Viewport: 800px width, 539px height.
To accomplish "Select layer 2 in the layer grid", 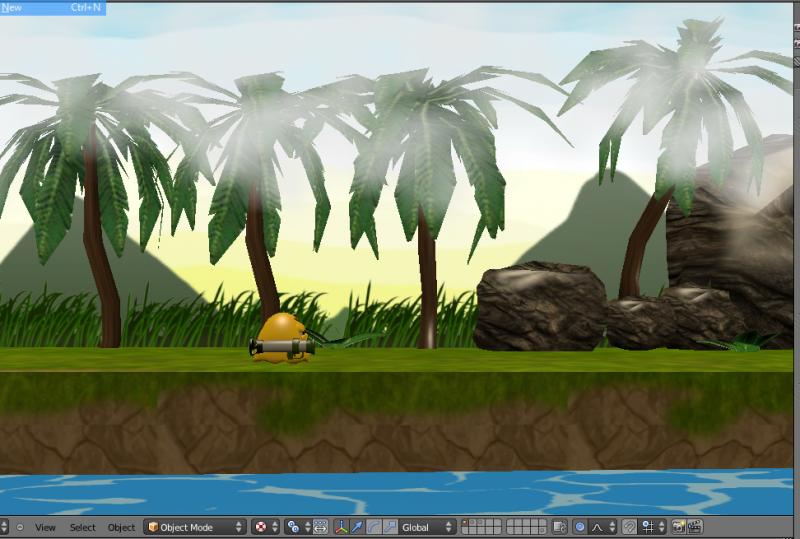I will click(473, 523).
